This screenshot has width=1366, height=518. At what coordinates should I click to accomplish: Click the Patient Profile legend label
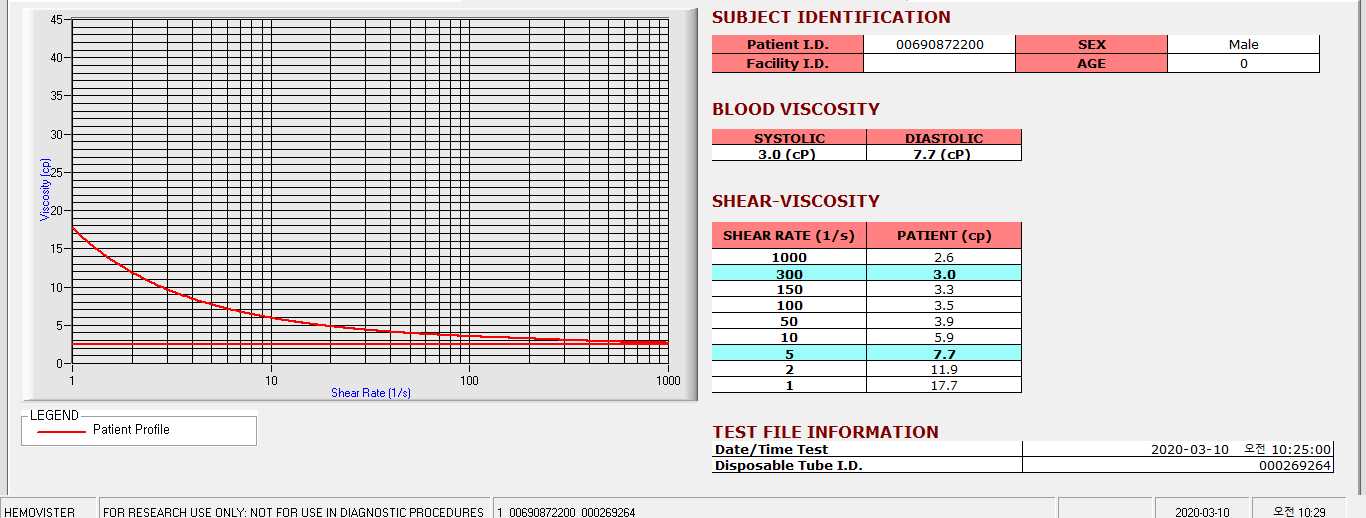click(131, 429)
